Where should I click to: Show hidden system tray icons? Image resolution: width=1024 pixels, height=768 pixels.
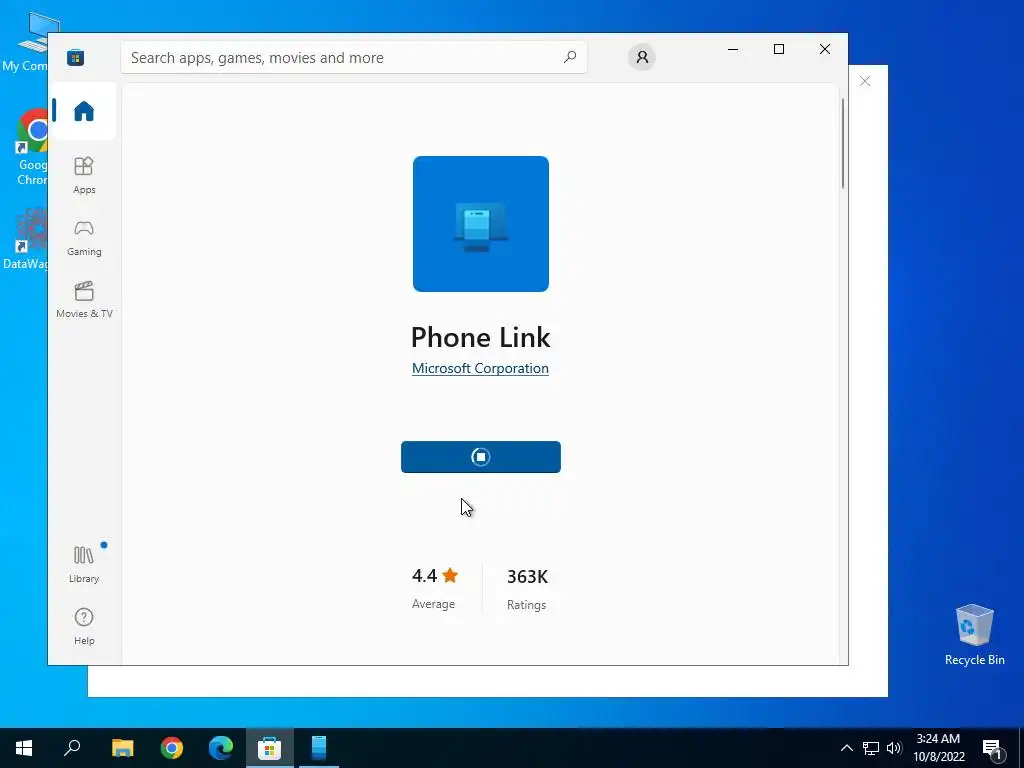point(846,748)
